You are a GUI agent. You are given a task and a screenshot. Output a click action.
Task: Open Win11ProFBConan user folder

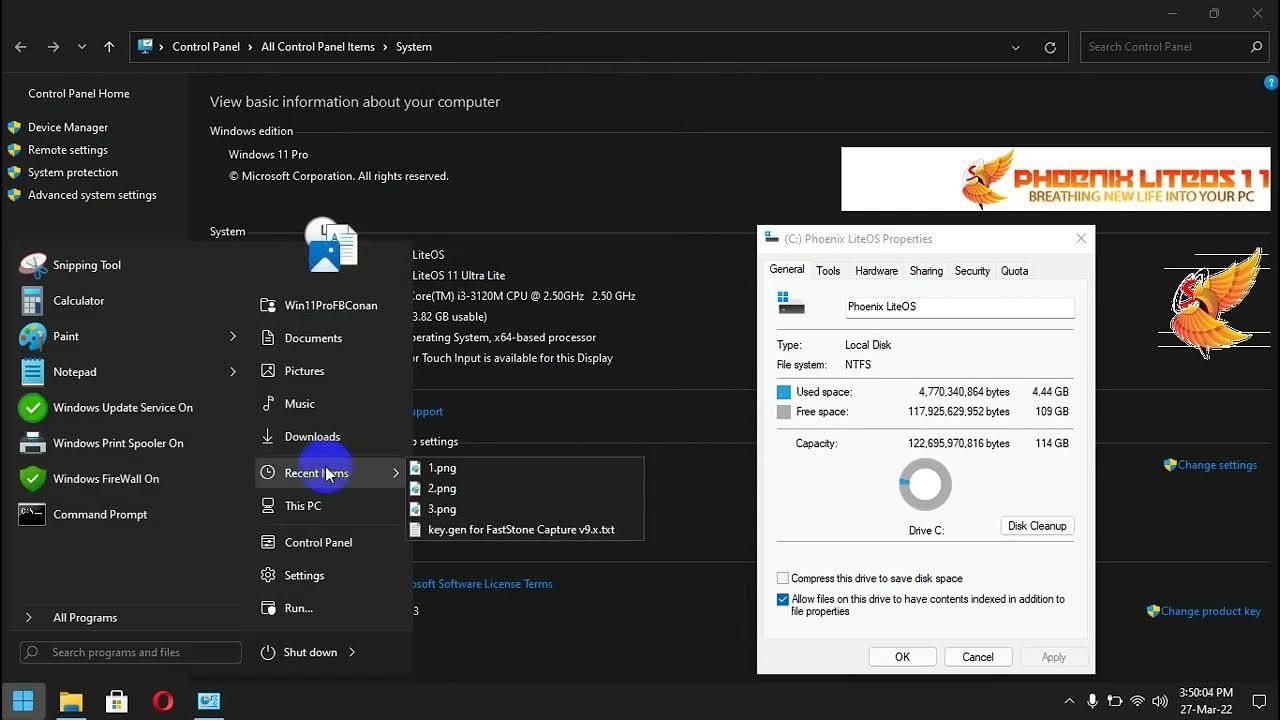pos(330,305)
